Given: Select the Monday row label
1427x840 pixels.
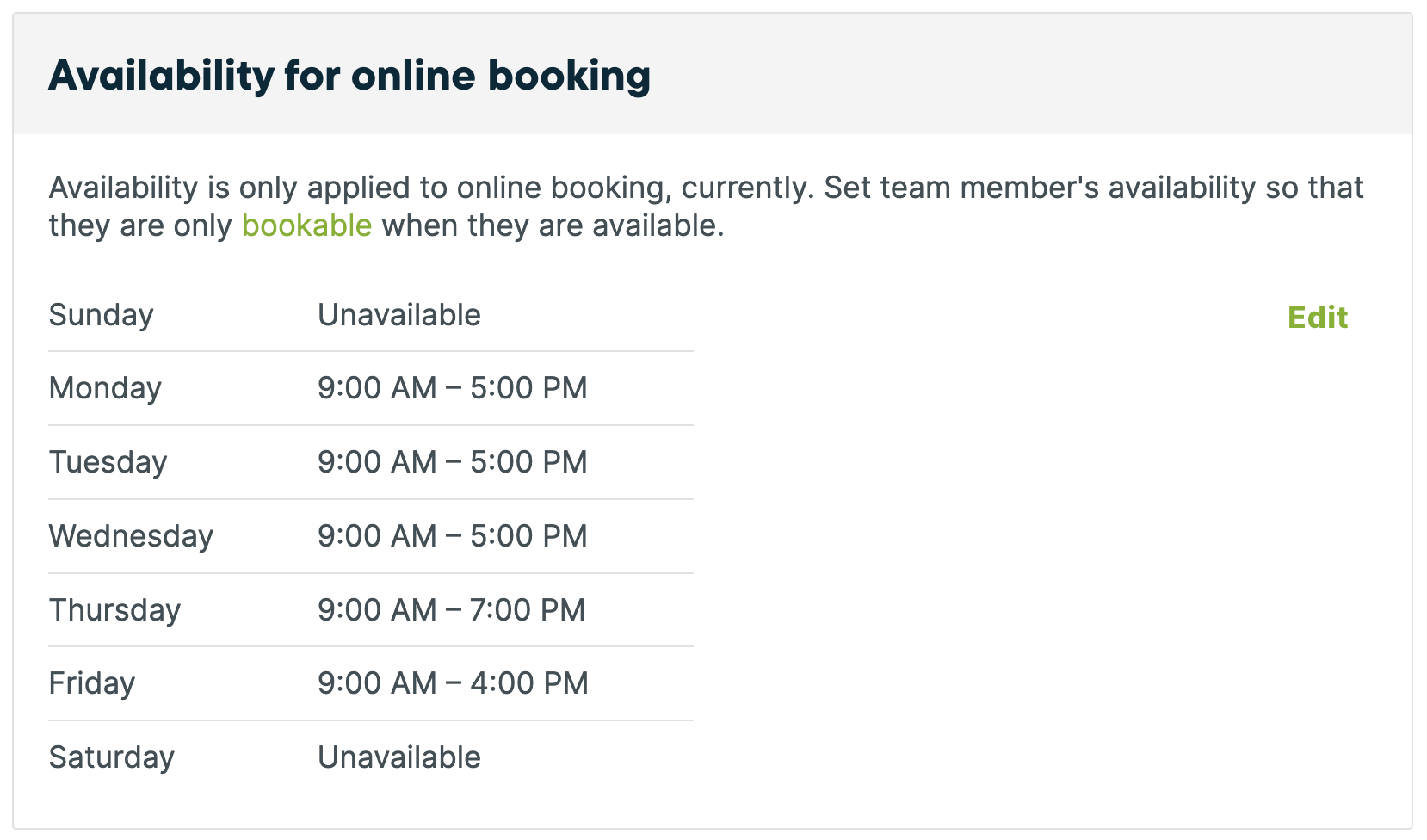Looking at the screenshot, I should [105, 388].
